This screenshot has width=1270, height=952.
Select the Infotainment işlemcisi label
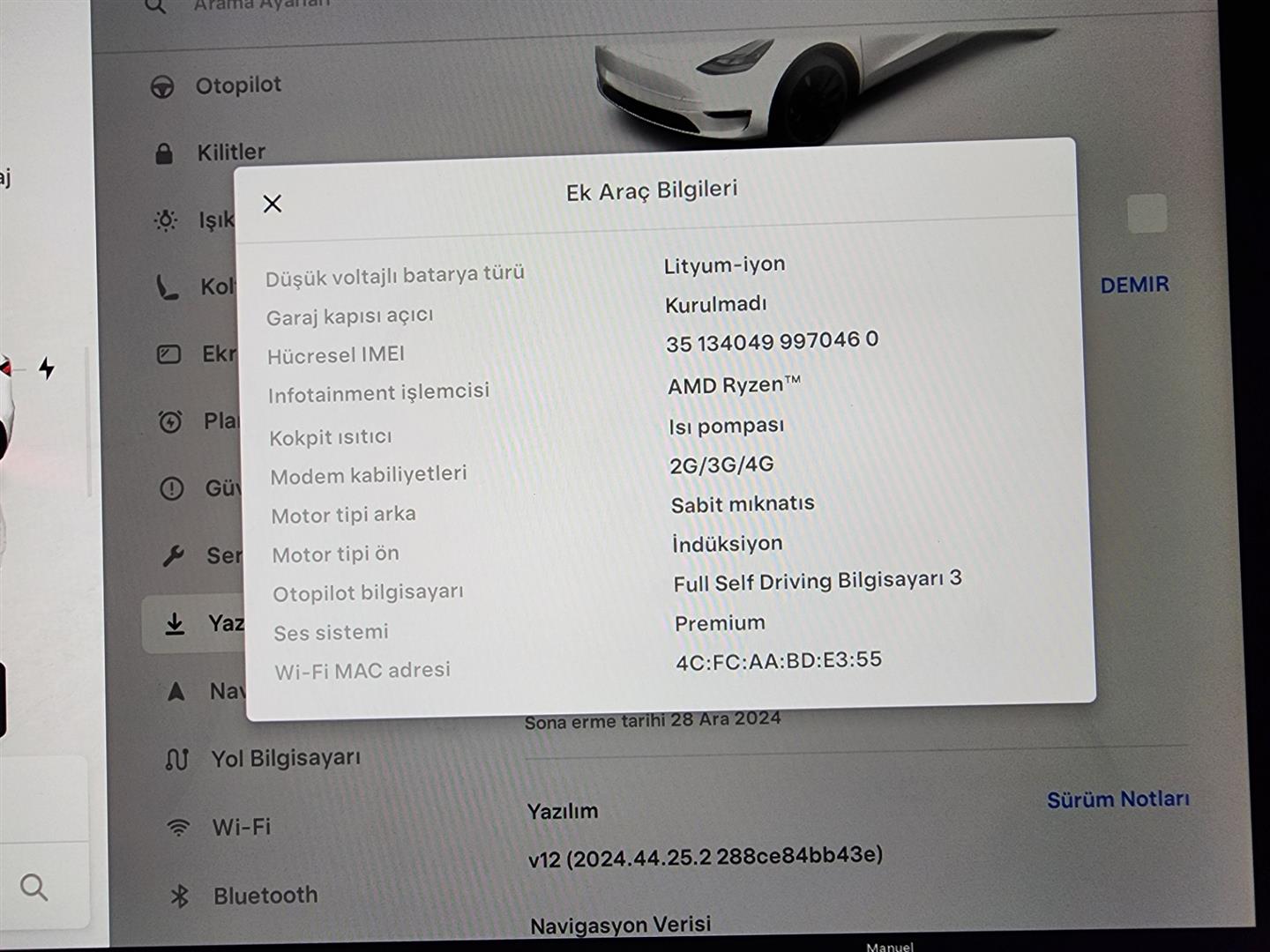tap(378, 393)
